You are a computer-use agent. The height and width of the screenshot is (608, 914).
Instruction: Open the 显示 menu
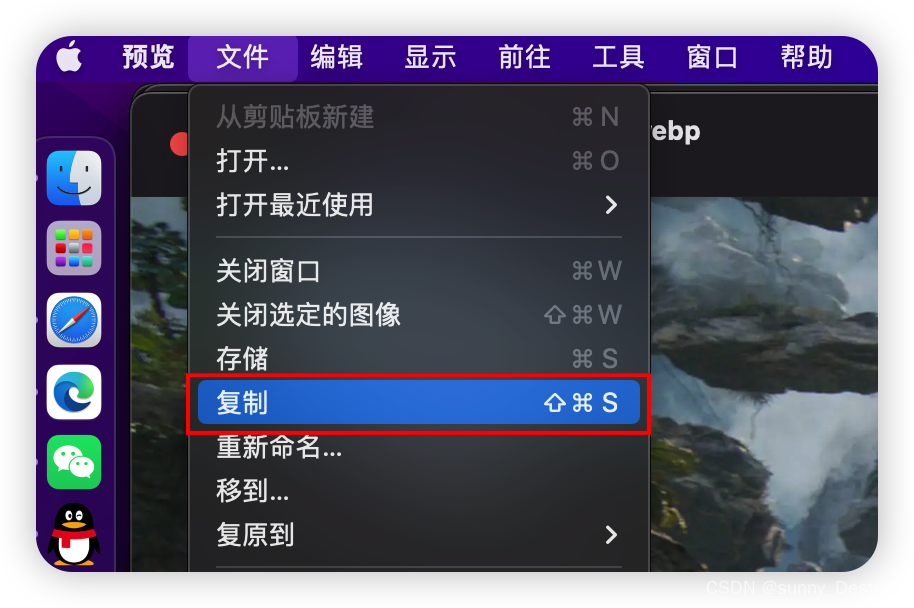[430, 57]
